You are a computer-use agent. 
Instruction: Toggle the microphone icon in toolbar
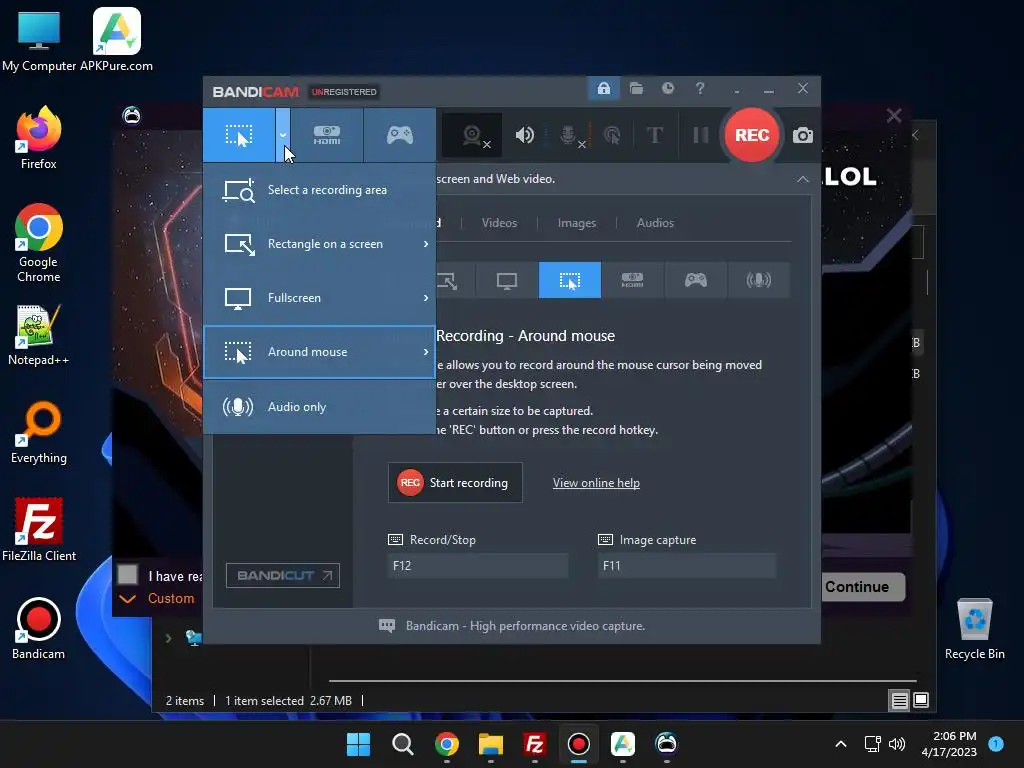pos(570,135)
